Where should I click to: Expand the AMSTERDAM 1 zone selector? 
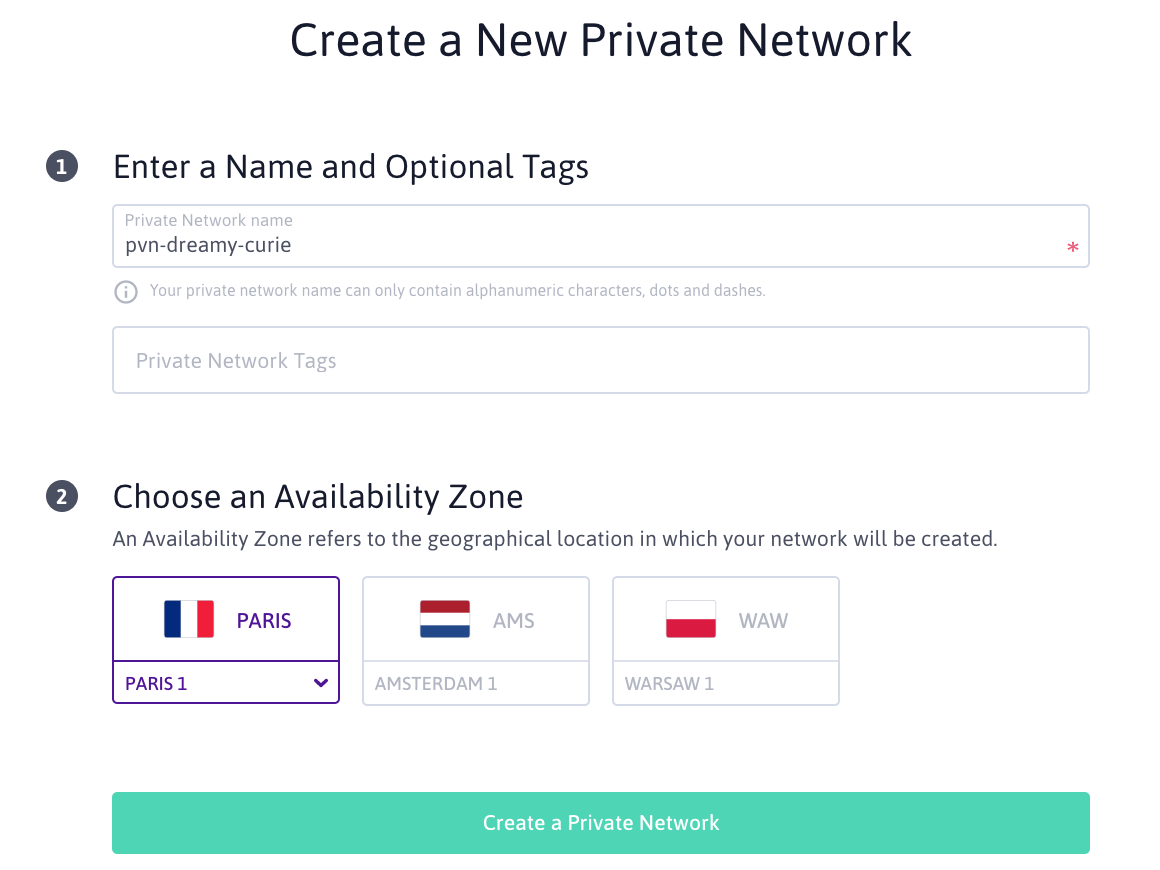click(x=476, y=684)
